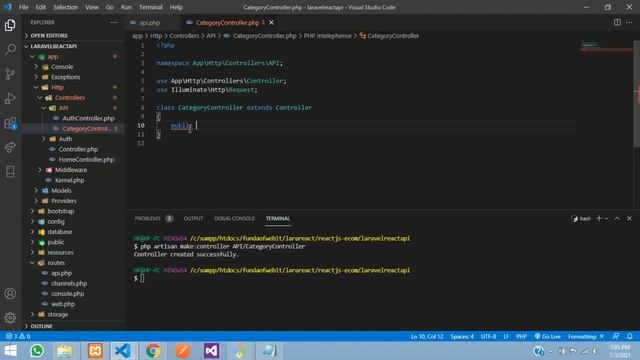Add a new terminal with plus icon
Image resolution: width=640 pixels, height=360 pixels.
click(599, 218)
